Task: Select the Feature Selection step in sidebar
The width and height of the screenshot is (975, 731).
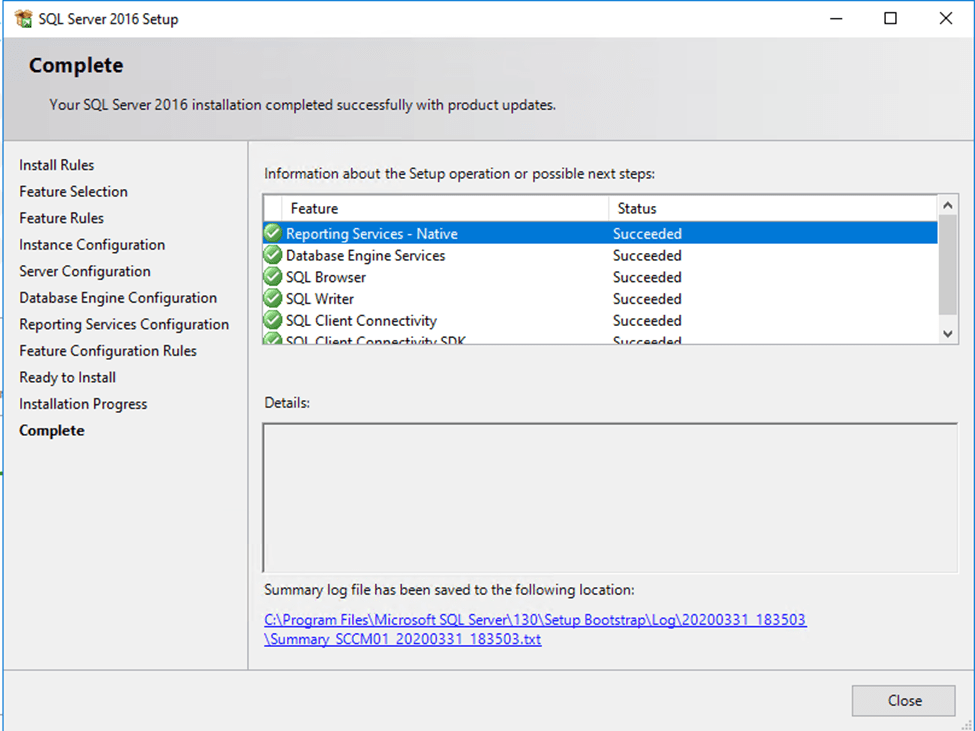Action: pyautogui.click(x=73, y=192)
